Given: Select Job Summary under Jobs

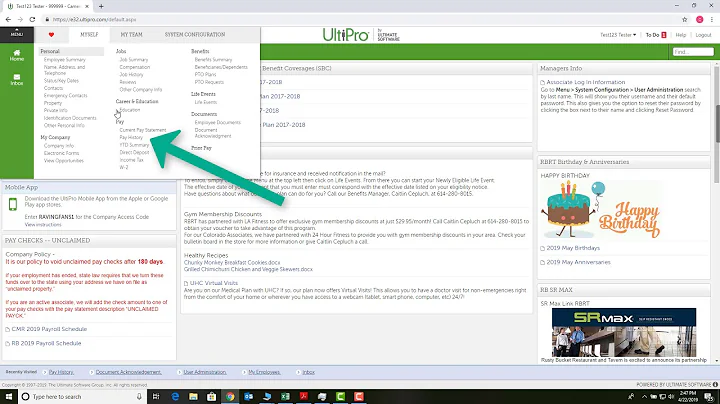Looking at the screenshot, I should pos(134,60).
